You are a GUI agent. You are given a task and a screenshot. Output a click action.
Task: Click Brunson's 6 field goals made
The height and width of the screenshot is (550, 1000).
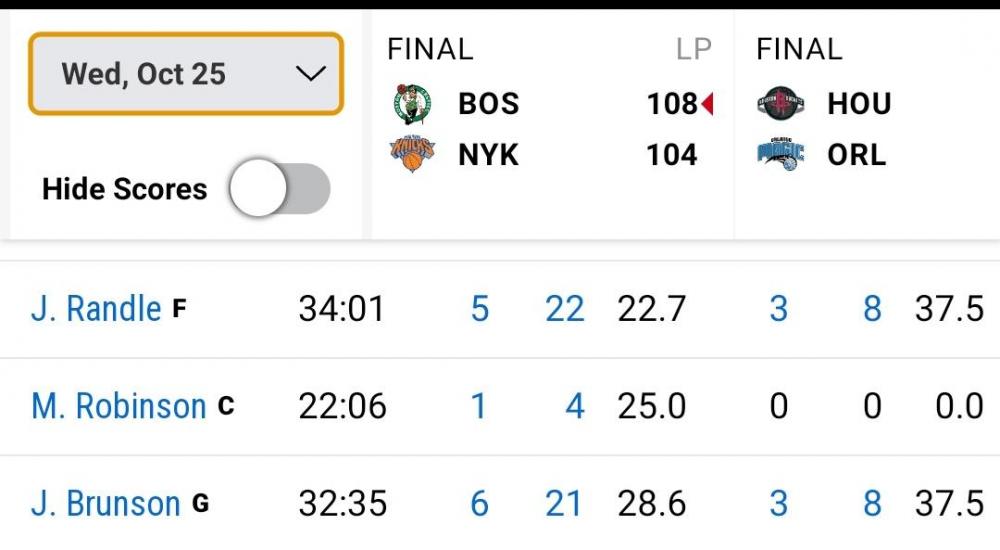479,503
